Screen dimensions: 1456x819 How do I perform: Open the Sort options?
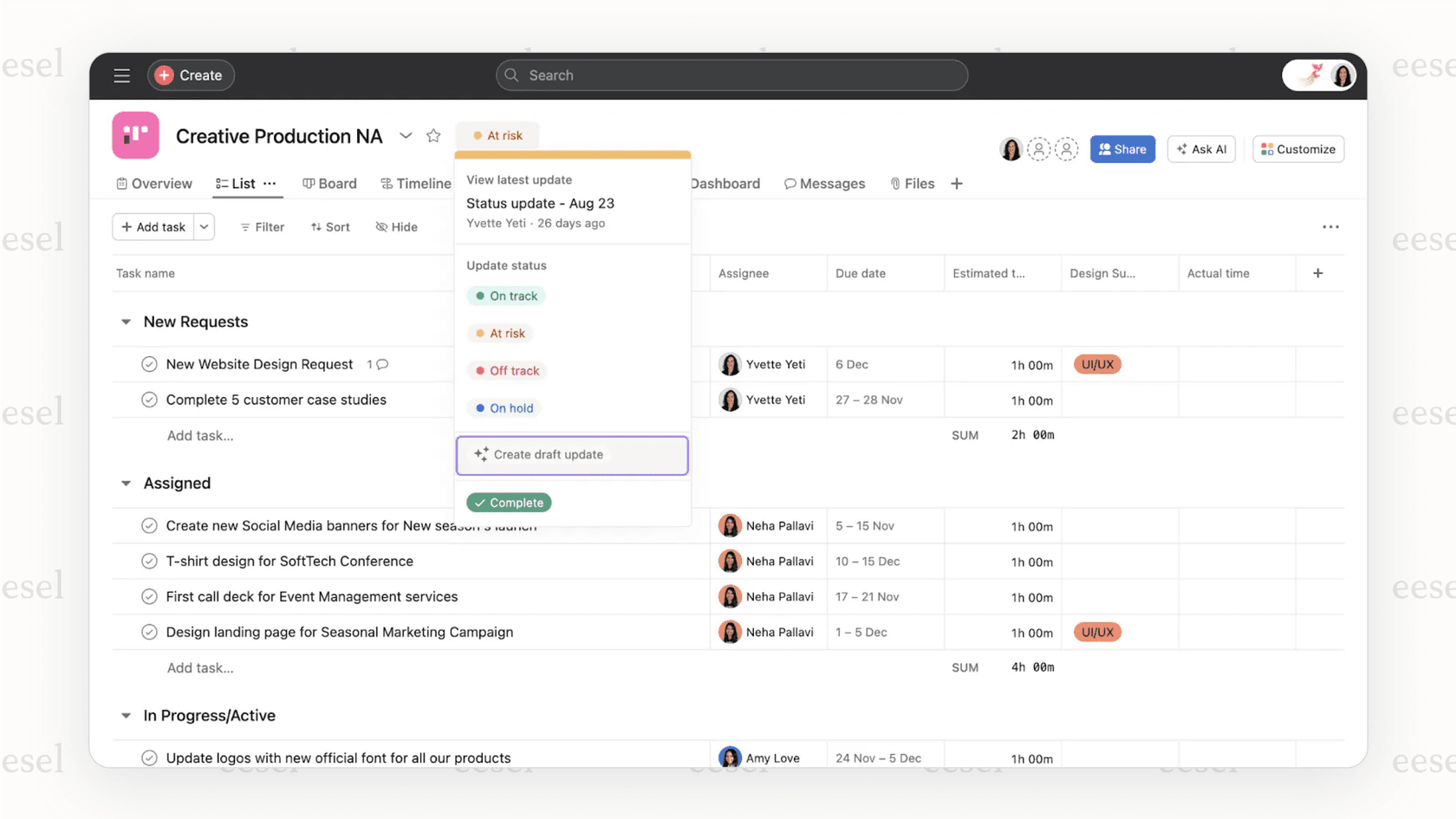(329, 226)
